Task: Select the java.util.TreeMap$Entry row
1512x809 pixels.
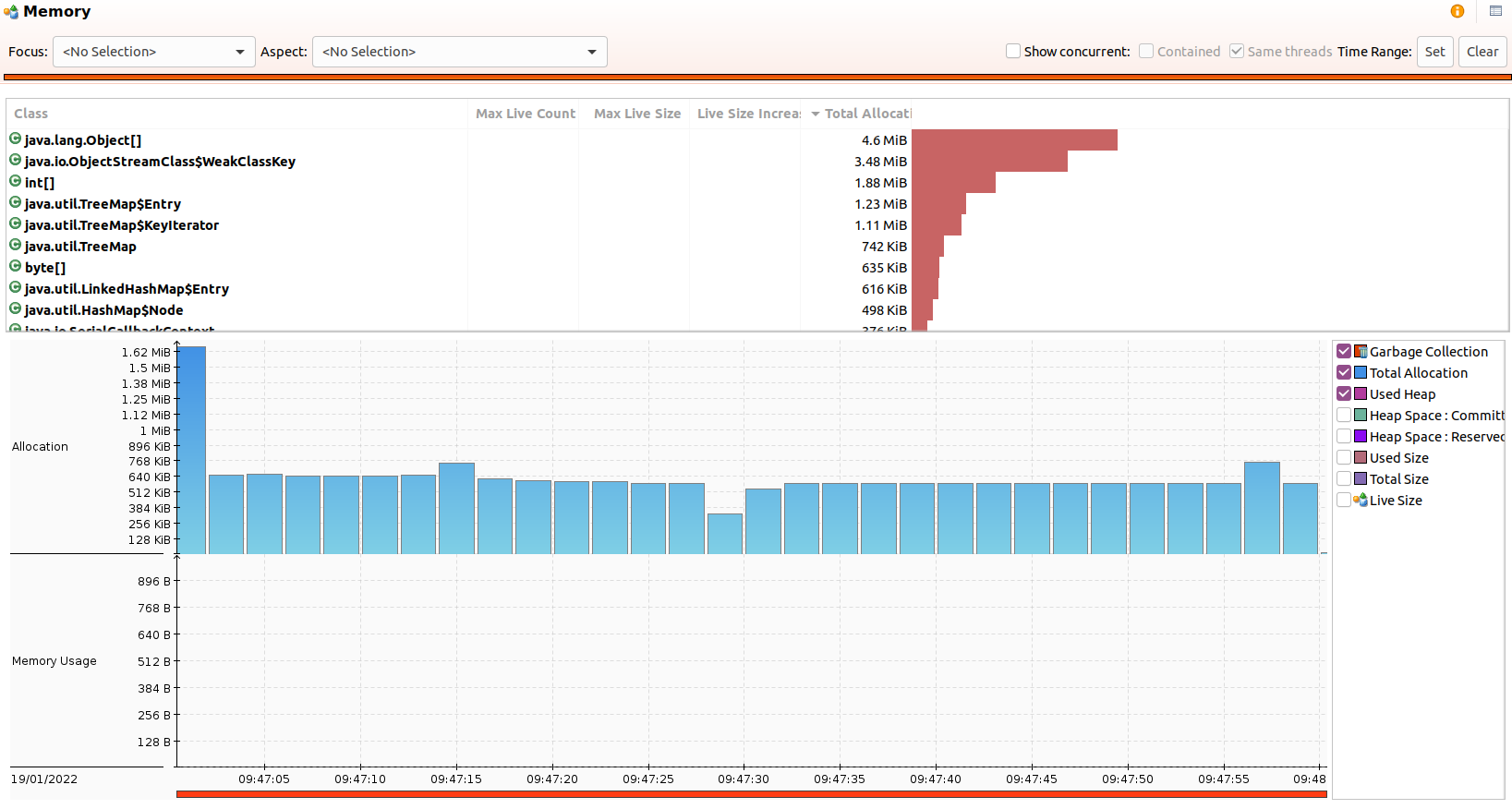Action: coord(459,203)
